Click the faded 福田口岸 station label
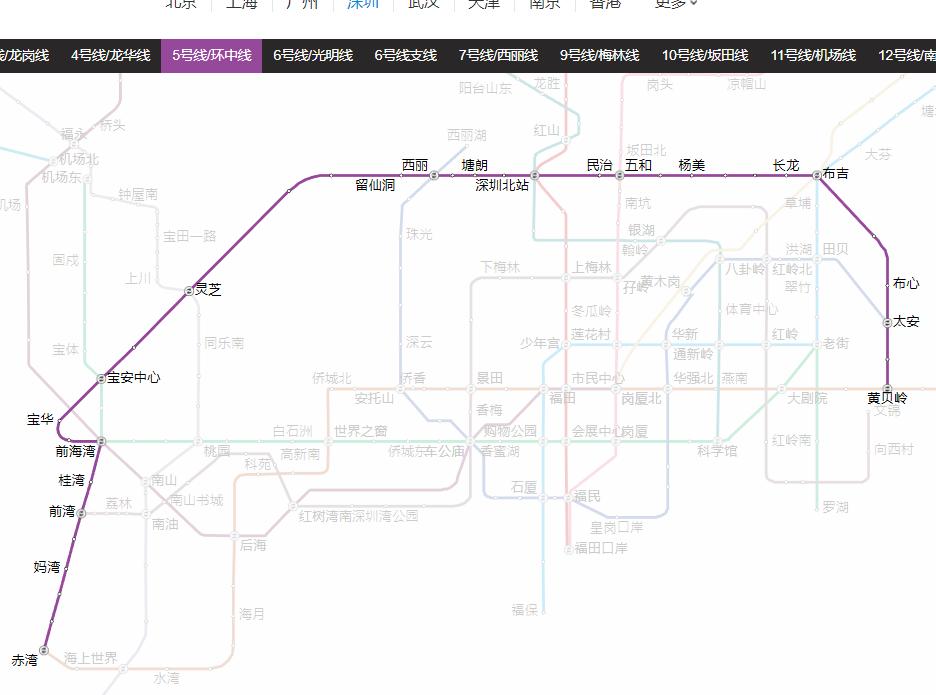 pos(601,548)
